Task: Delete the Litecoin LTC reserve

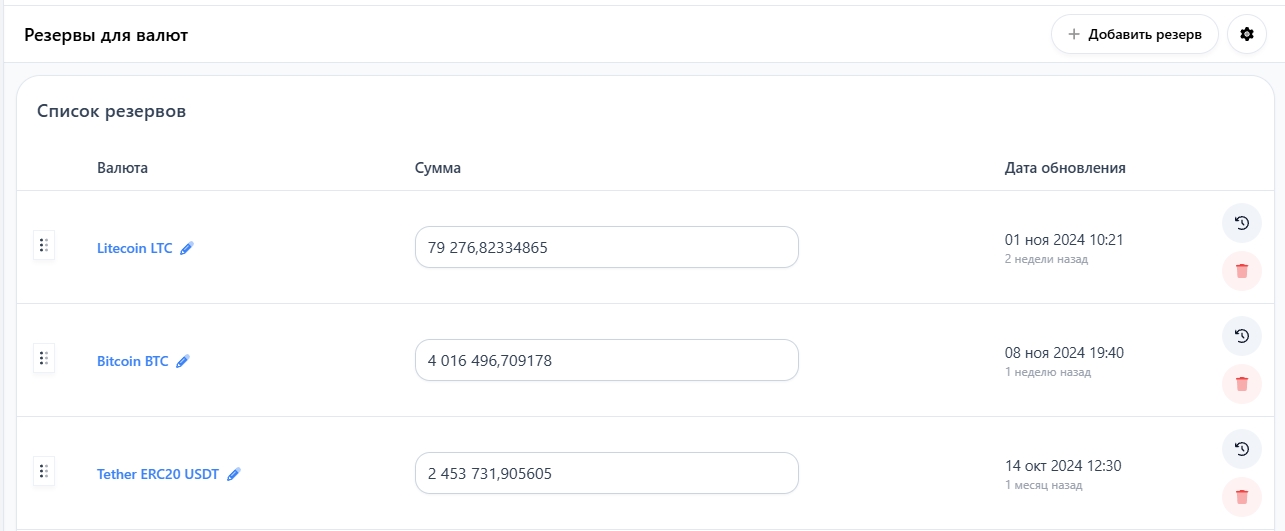Action: tap(1241, 271)
